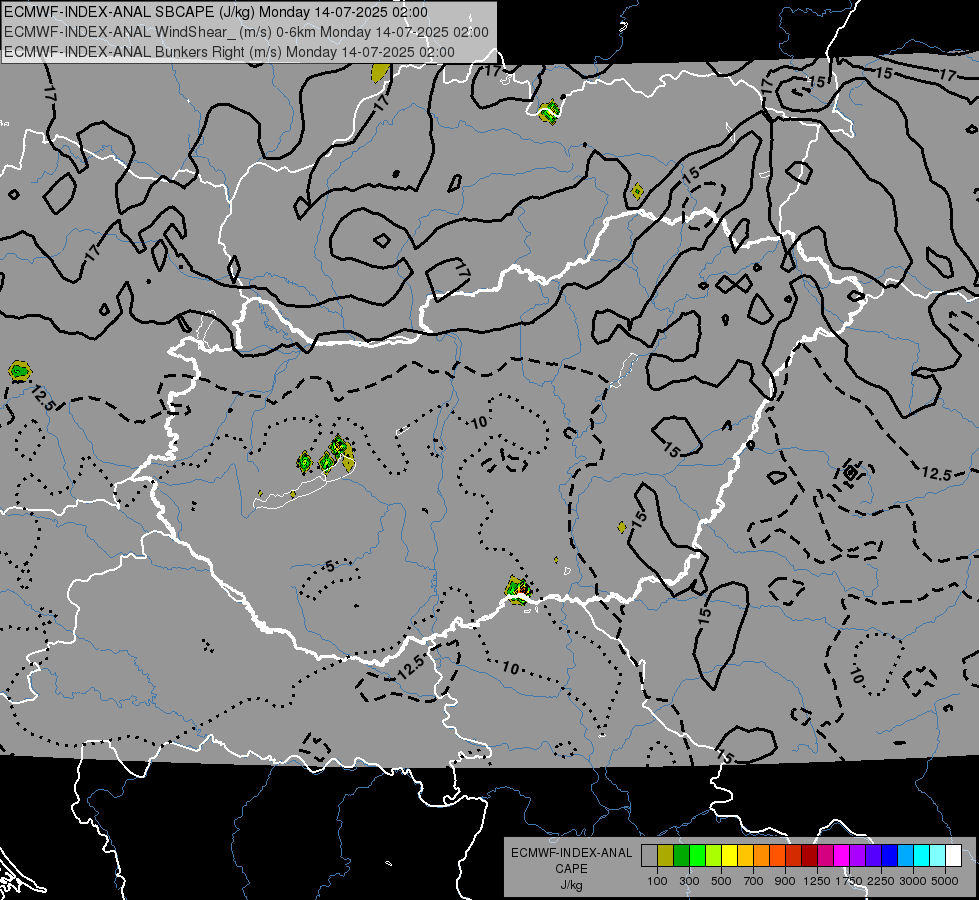Screen dimensions: 979x900
Task: Click the legend label 900
Action: [785, 881]
